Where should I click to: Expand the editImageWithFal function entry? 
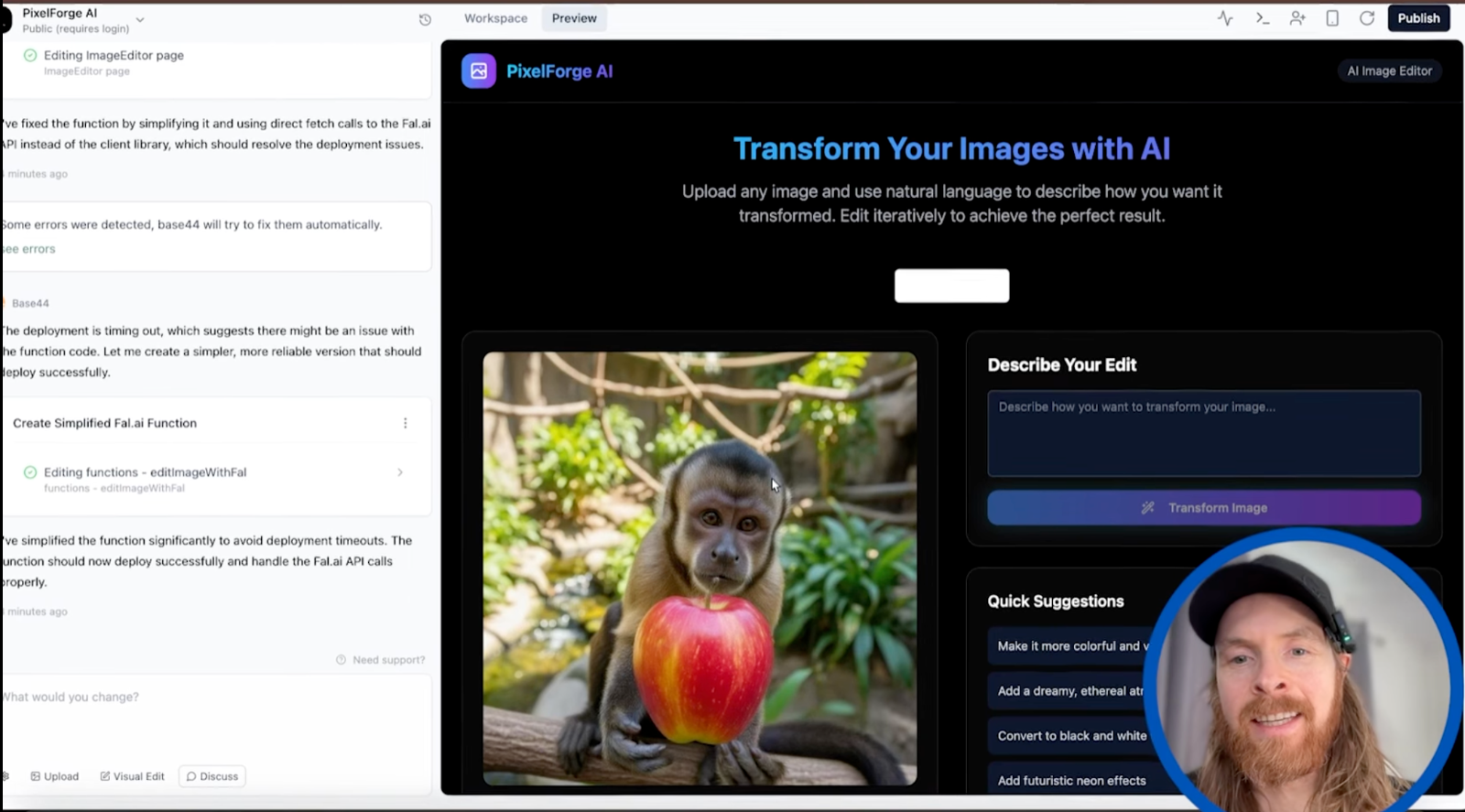click(x=399, y=472)
